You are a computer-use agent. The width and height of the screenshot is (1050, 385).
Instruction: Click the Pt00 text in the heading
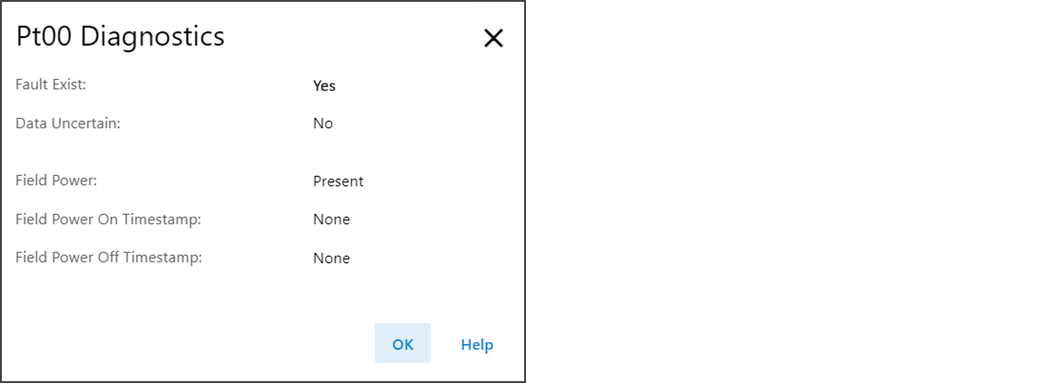(x=45, y=36)
